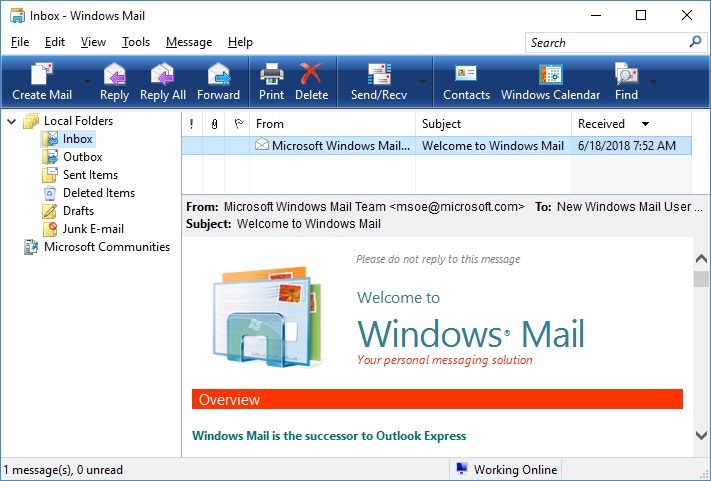
Task: Click "Windows Mail is the successor" heading
Action: (x=329, y=436)
